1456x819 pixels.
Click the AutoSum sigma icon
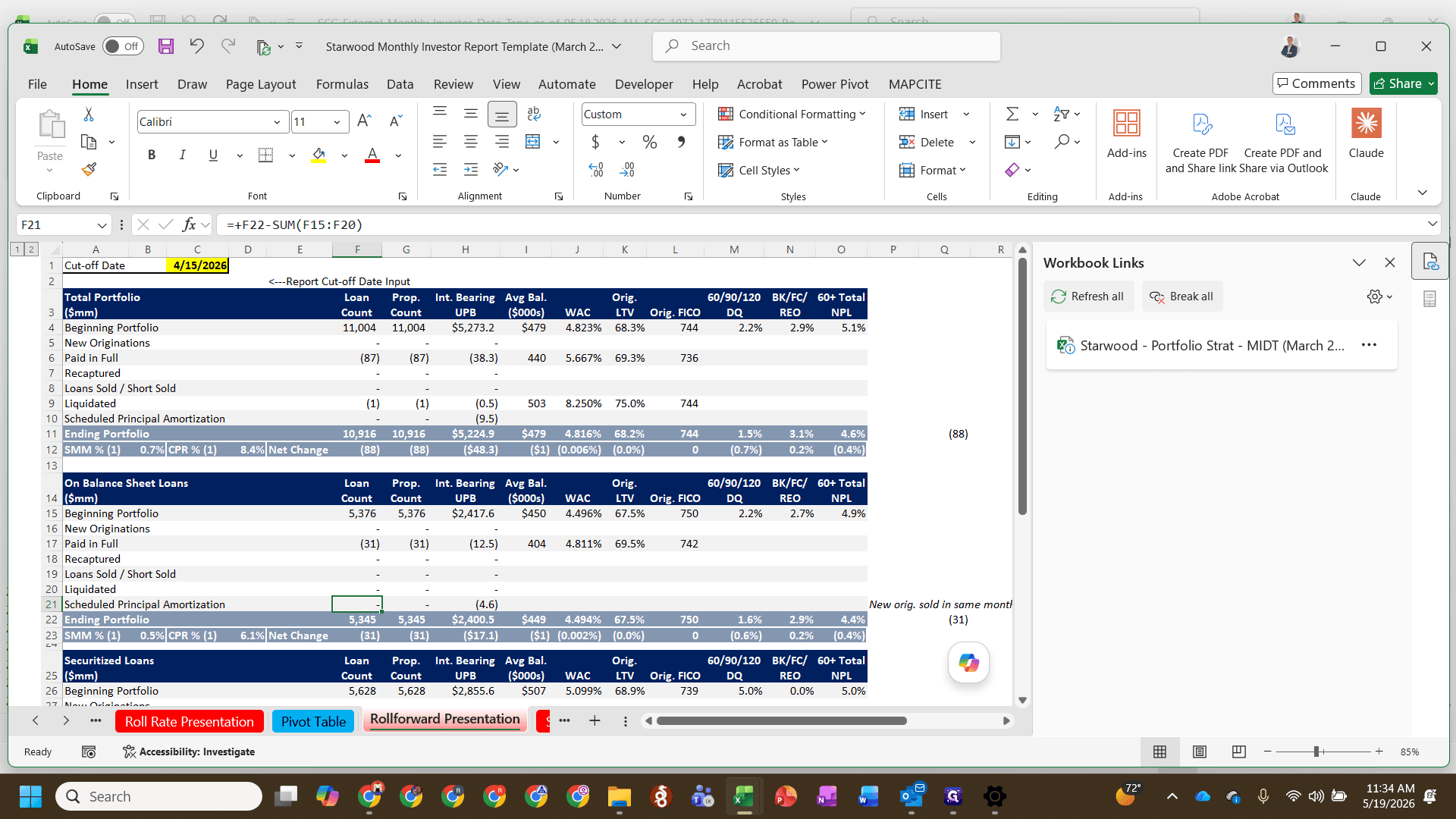pos(1012,114)
